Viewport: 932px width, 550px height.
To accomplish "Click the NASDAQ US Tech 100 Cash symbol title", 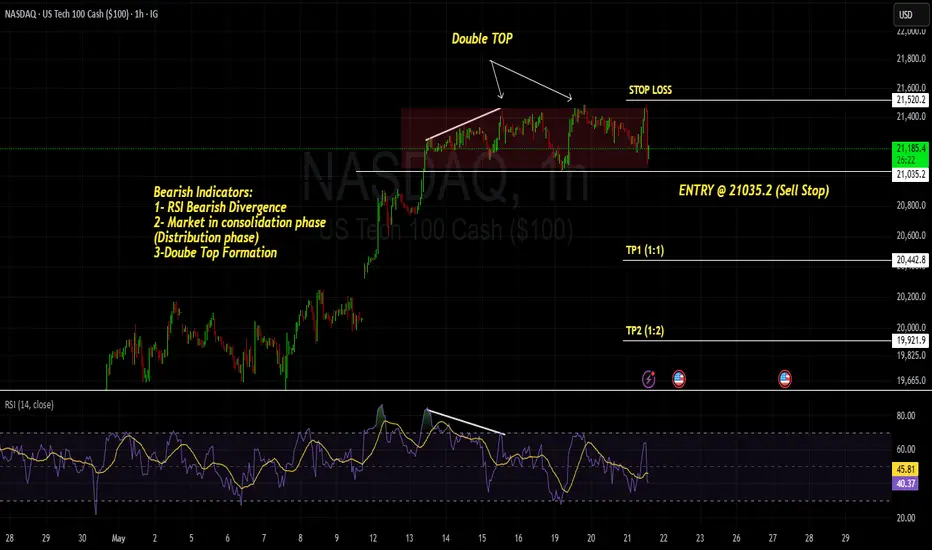I will [81, 14].
